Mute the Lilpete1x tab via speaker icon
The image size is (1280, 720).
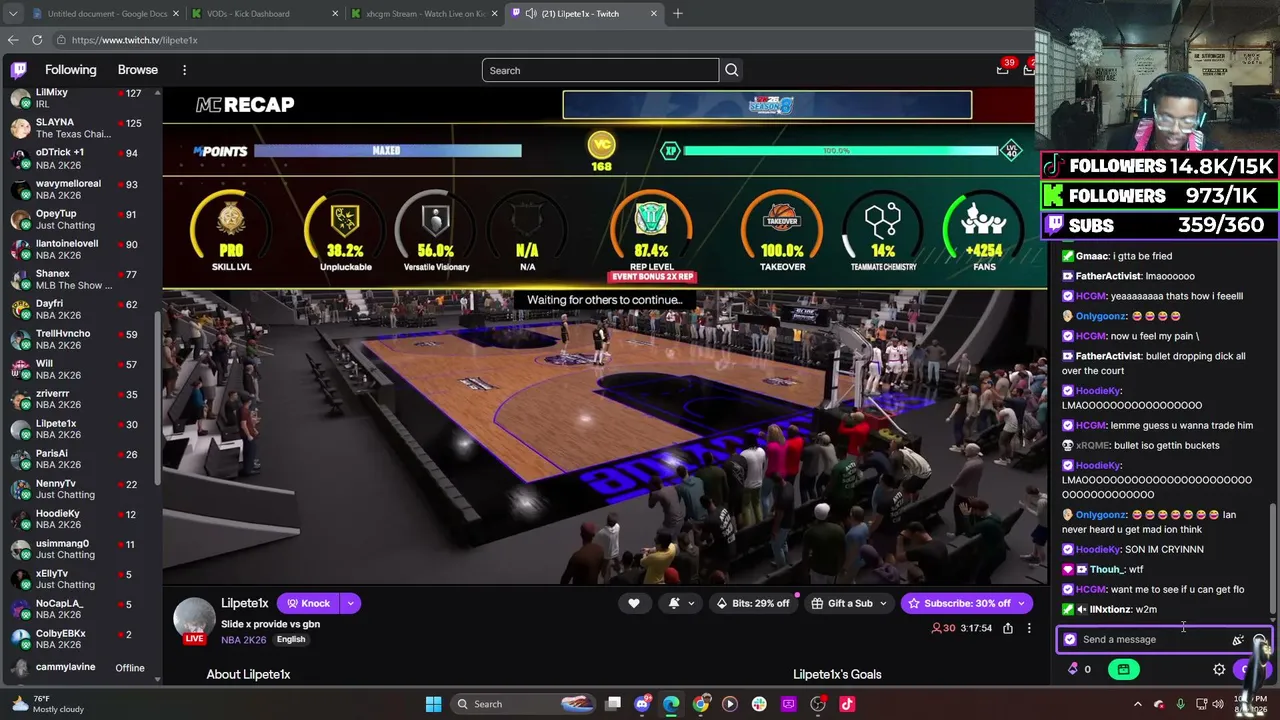point(532,14)
